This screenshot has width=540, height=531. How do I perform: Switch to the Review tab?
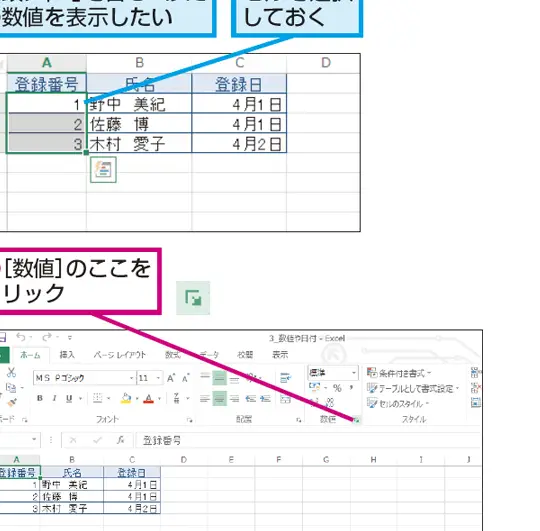pyautogui.click(x=245, y=355)
